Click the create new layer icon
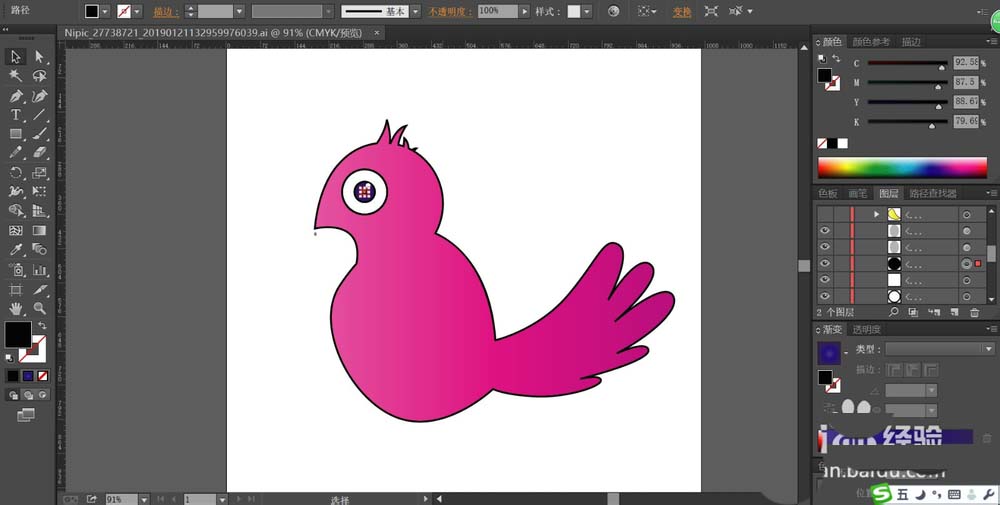Viewport: 1000px width, 505px height. tap(954, 312)
